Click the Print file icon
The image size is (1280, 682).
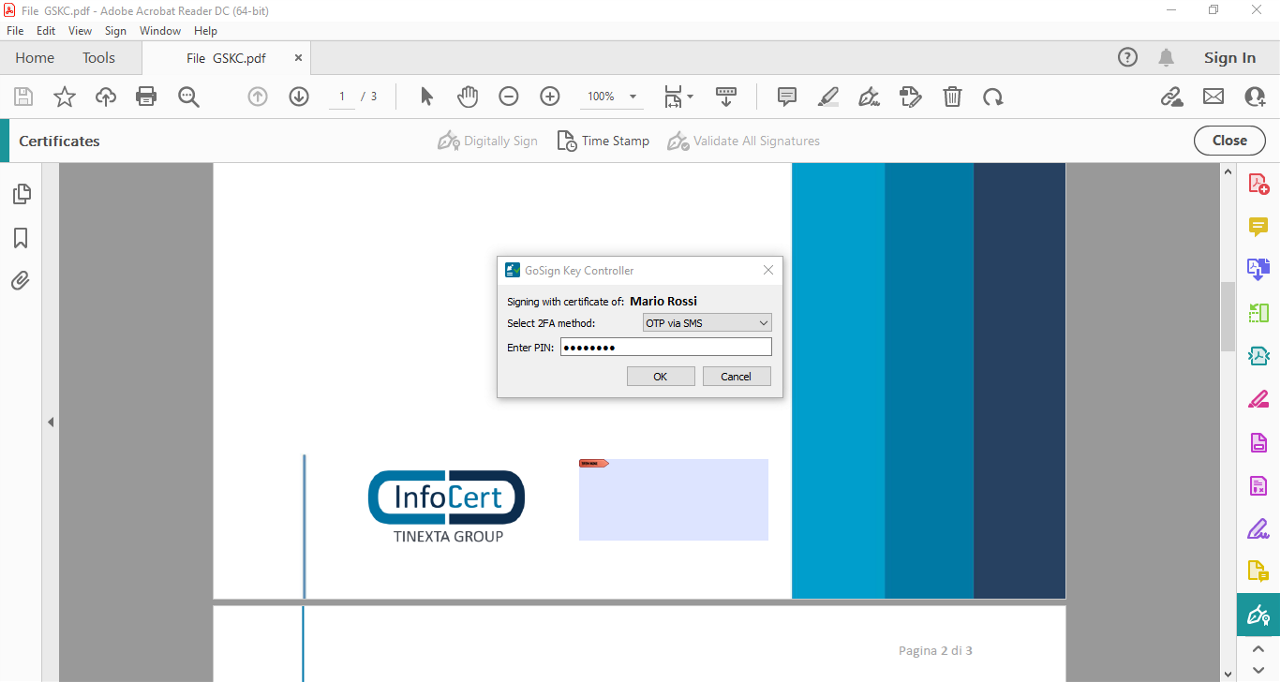coord(146,97)
